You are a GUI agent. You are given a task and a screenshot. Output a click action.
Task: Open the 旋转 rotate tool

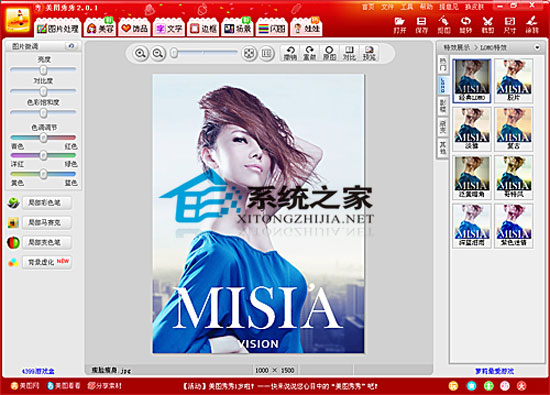(x=465, y=25)
